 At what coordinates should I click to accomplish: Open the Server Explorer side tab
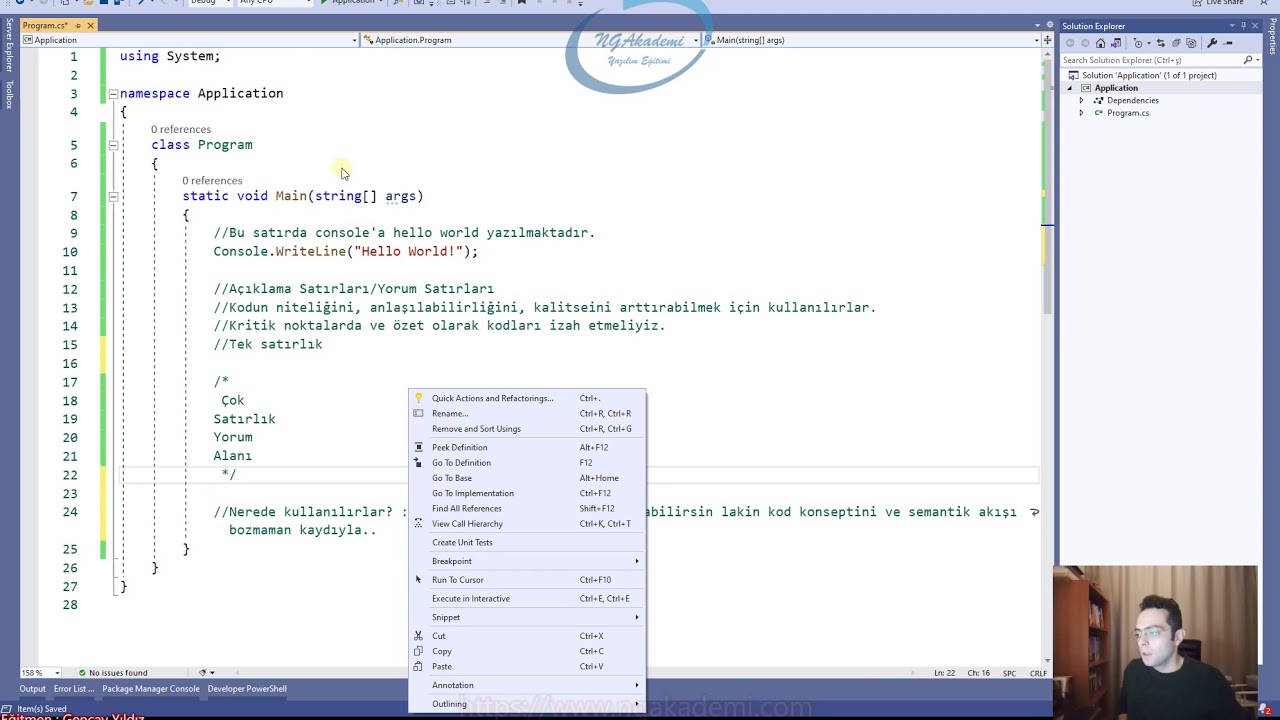coord(9,45)
